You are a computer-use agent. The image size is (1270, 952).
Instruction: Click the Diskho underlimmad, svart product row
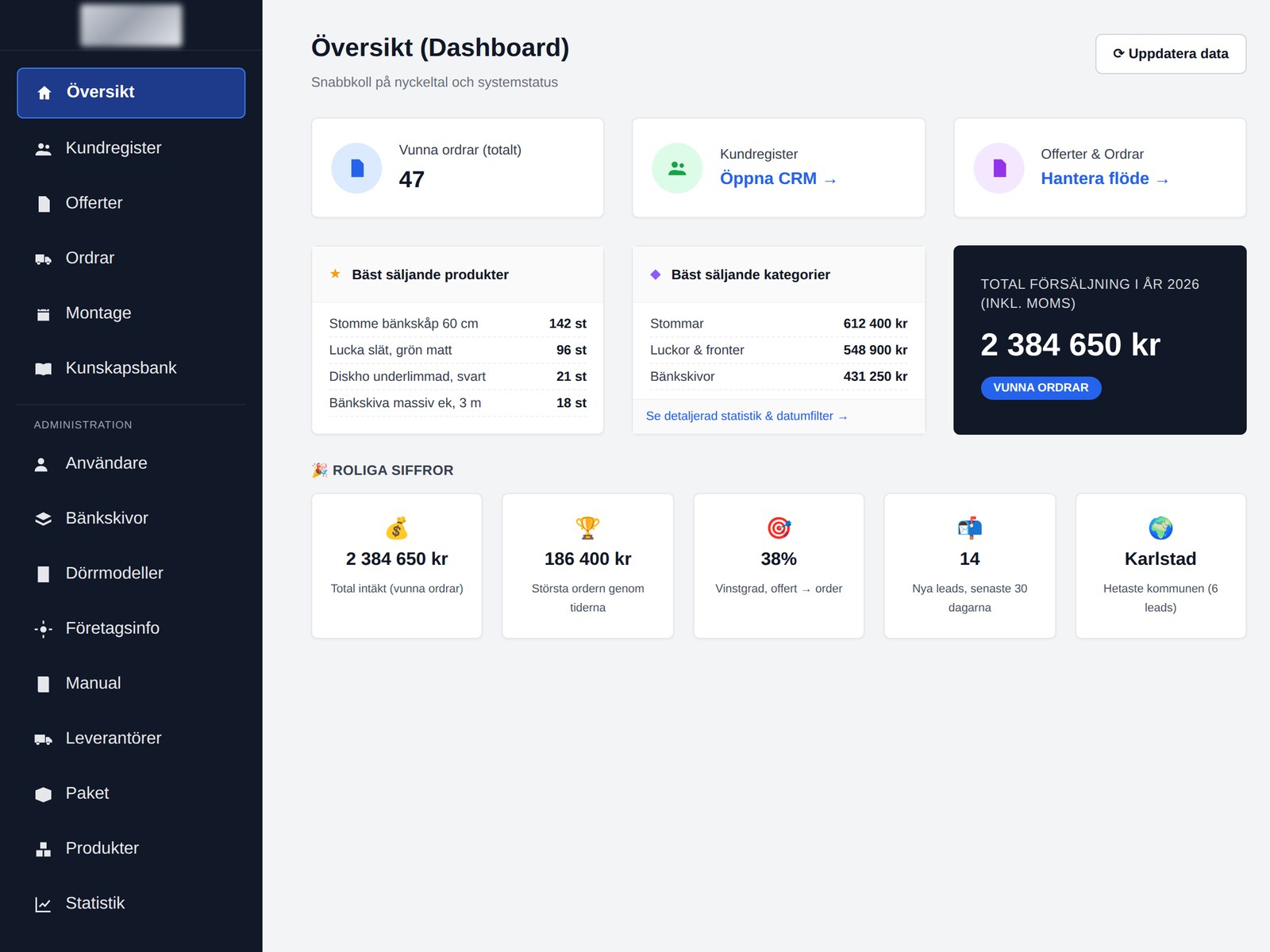pos(458,376)
